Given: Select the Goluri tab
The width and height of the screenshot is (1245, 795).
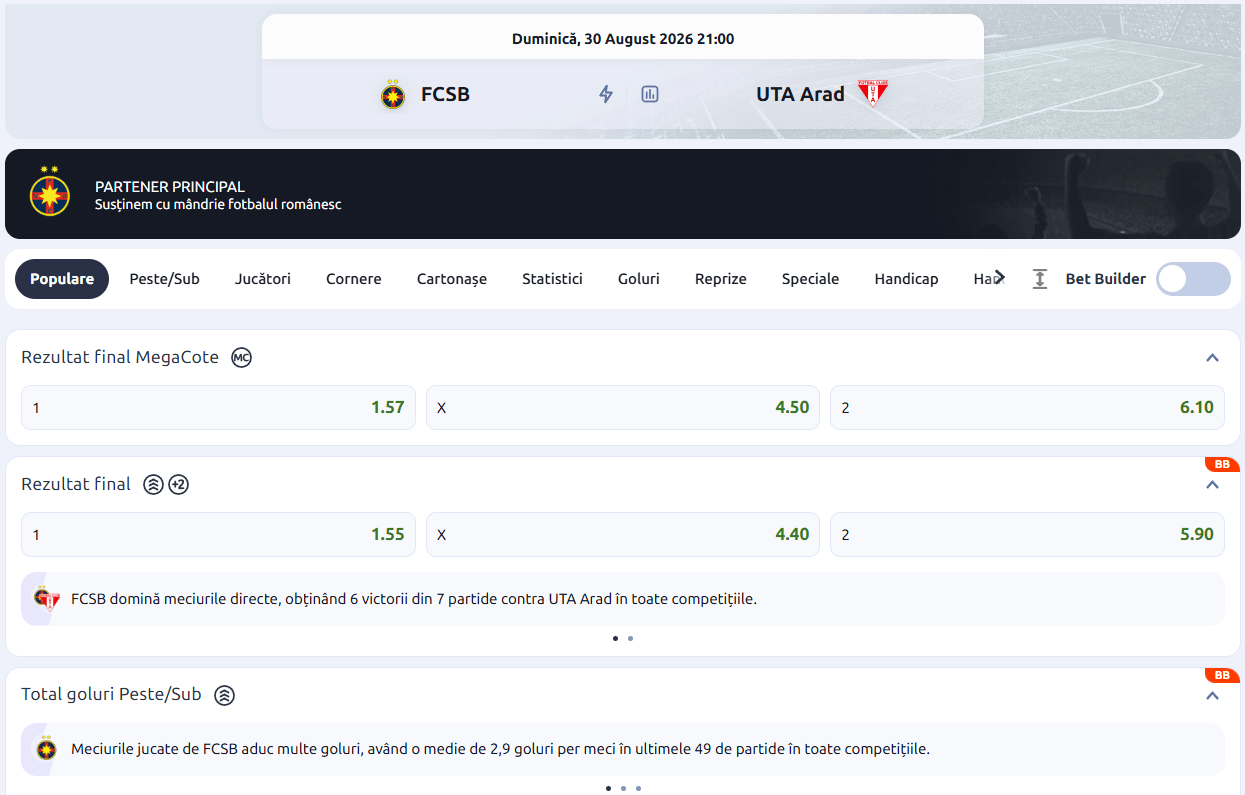Looking at the screenshot, I should click(x=639, y=279).
